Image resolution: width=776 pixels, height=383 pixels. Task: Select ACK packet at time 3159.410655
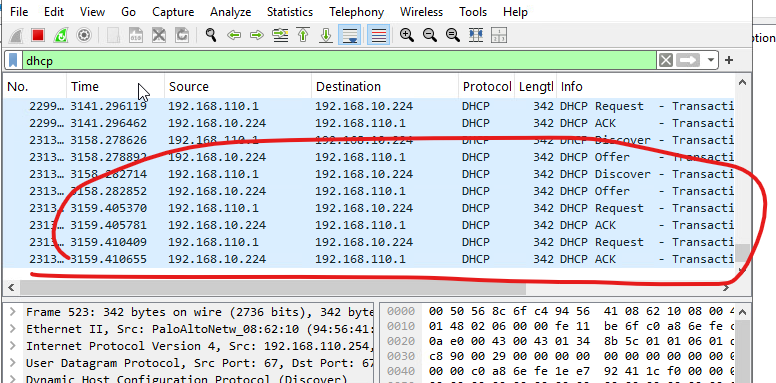(369, 259)
